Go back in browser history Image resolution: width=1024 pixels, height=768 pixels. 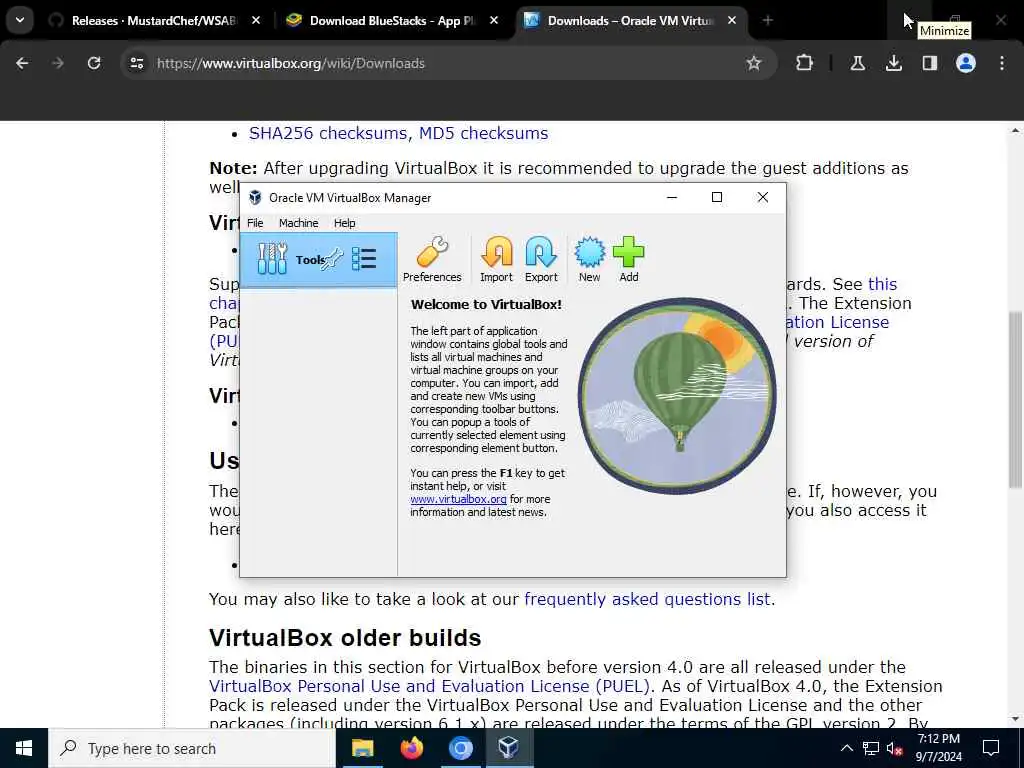(x=22, y=63)
